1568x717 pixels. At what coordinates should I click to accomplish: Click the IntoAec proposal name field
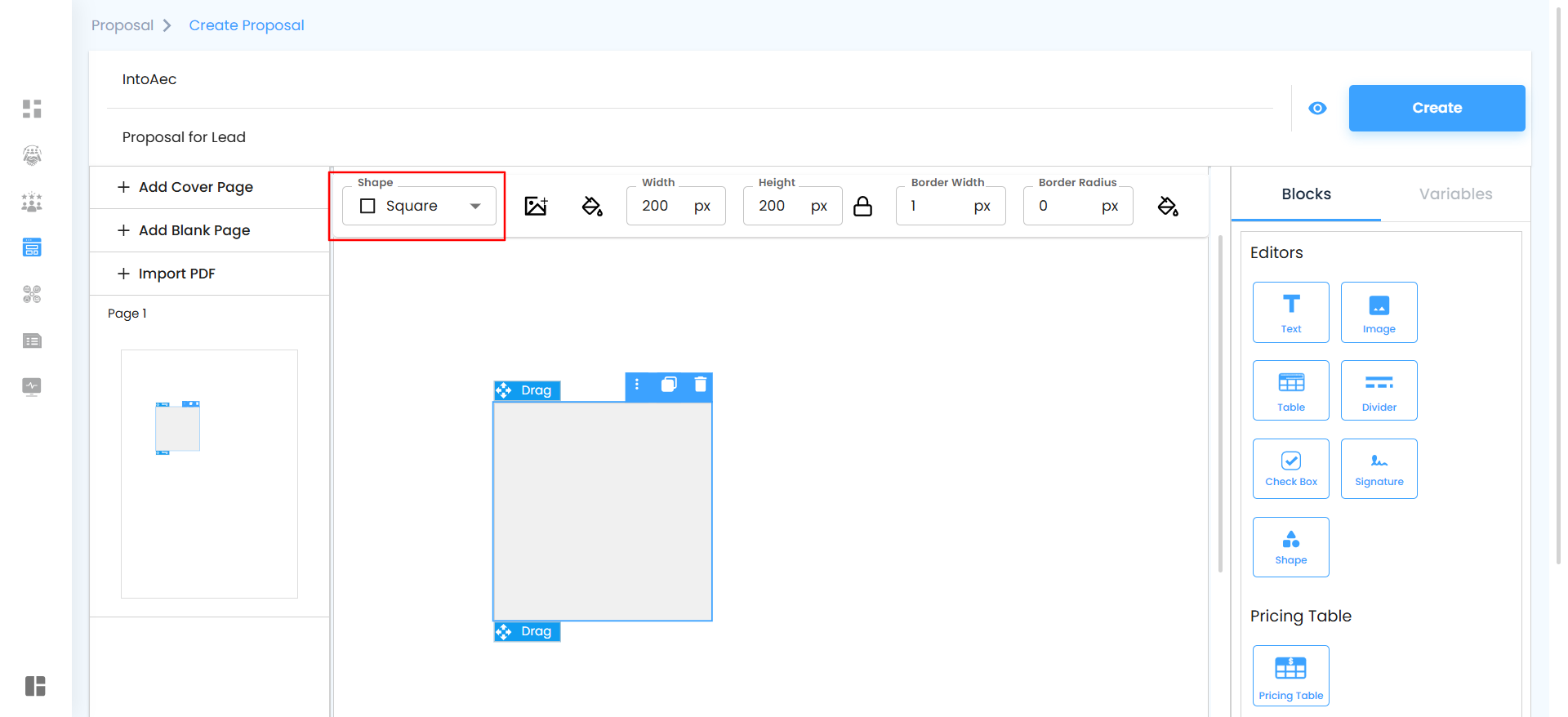coord(690,79)
